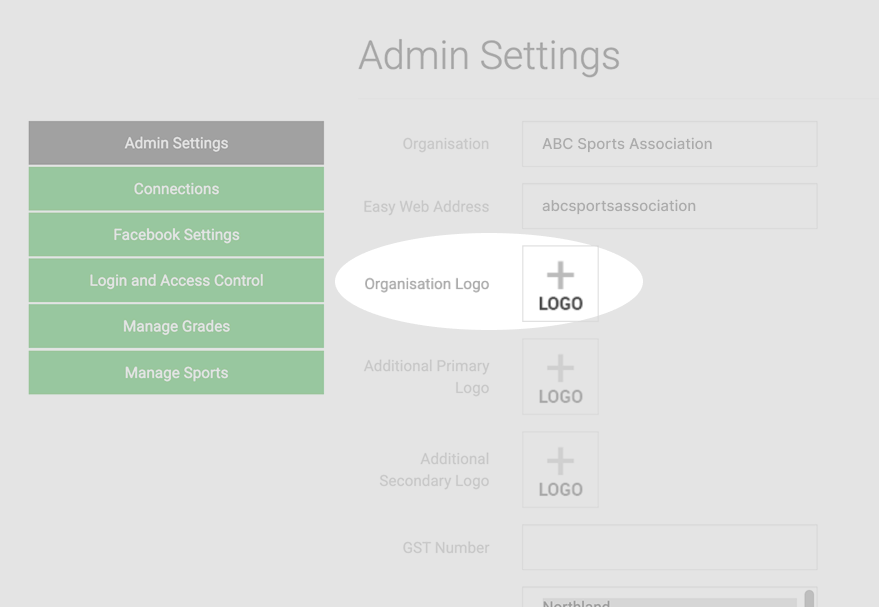Click the empty GST Number field

(x=669, y=548)
